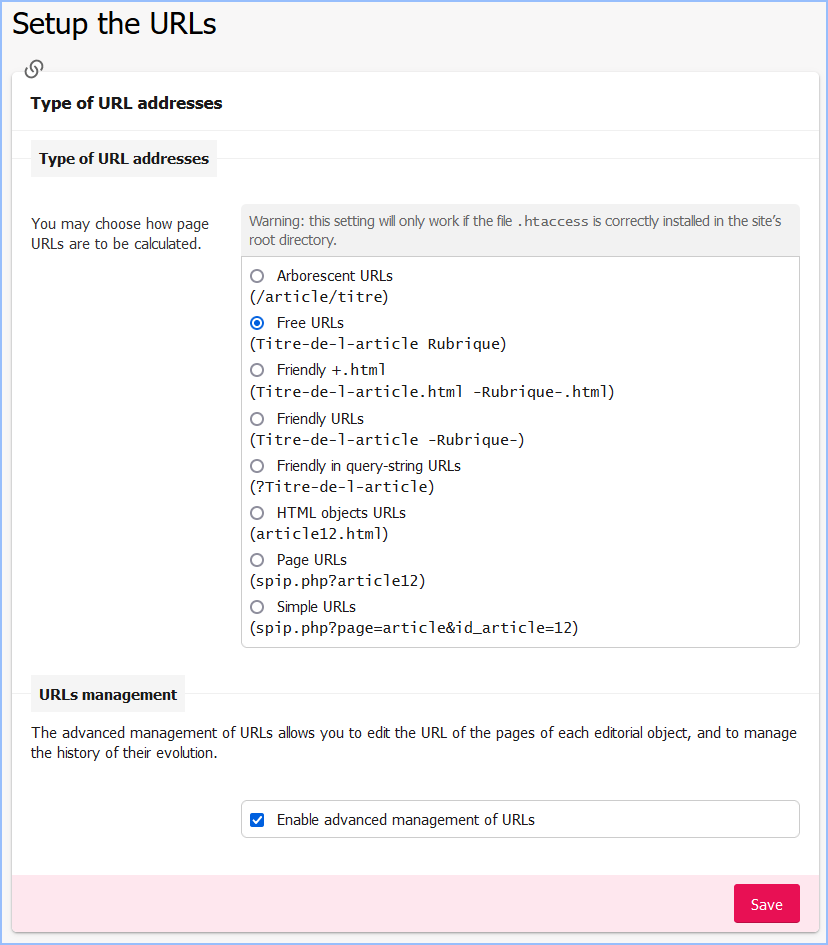Disable advanced management of URLs checkbox

click(257, 820)
